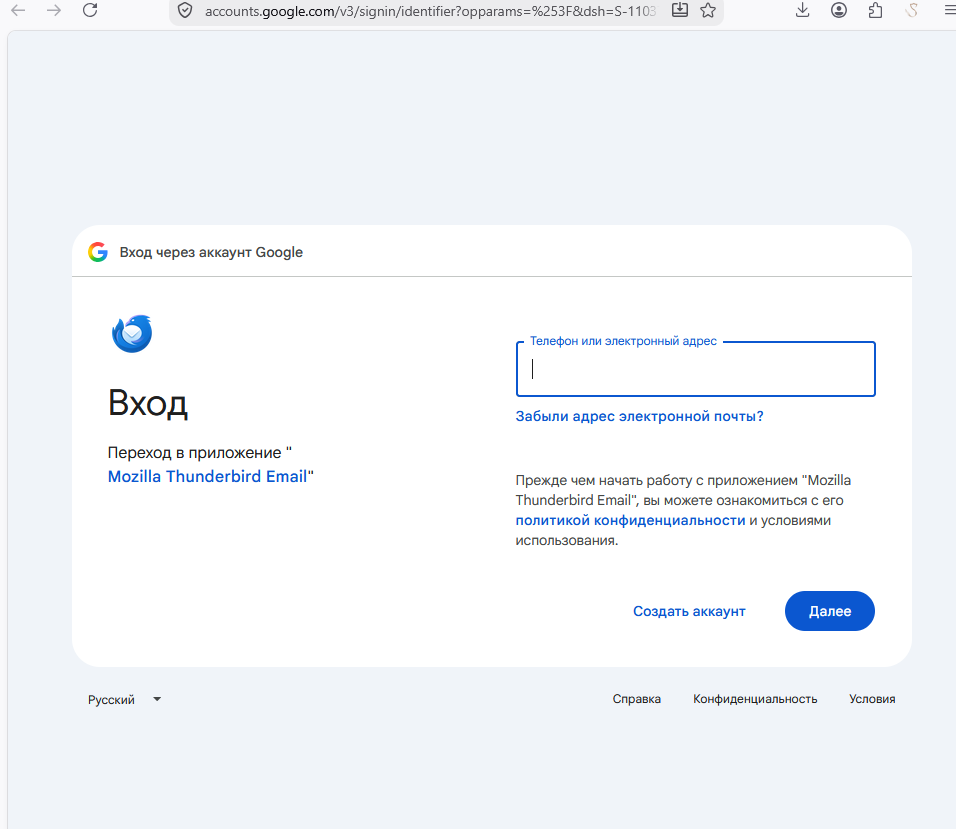The height and width of the screenshot is (829, 956).
Task: Click the browser back arrow icon
Action: click(x=18, y=10)
